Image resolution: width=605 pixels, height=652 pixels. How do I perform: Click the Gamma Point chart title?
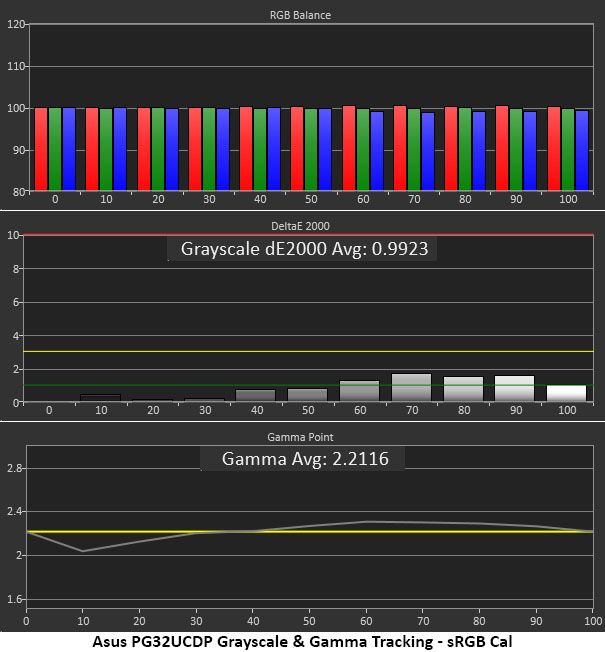pos(300,437)
